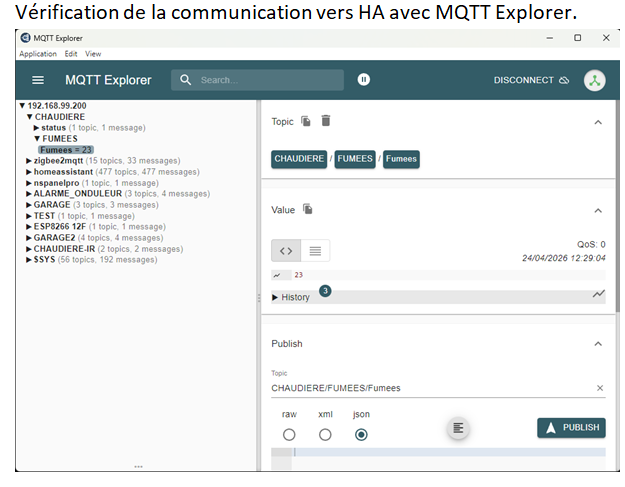The image size is (625, 487).
Task: Click the PUBLISH button
Action: tap(571, 428)
